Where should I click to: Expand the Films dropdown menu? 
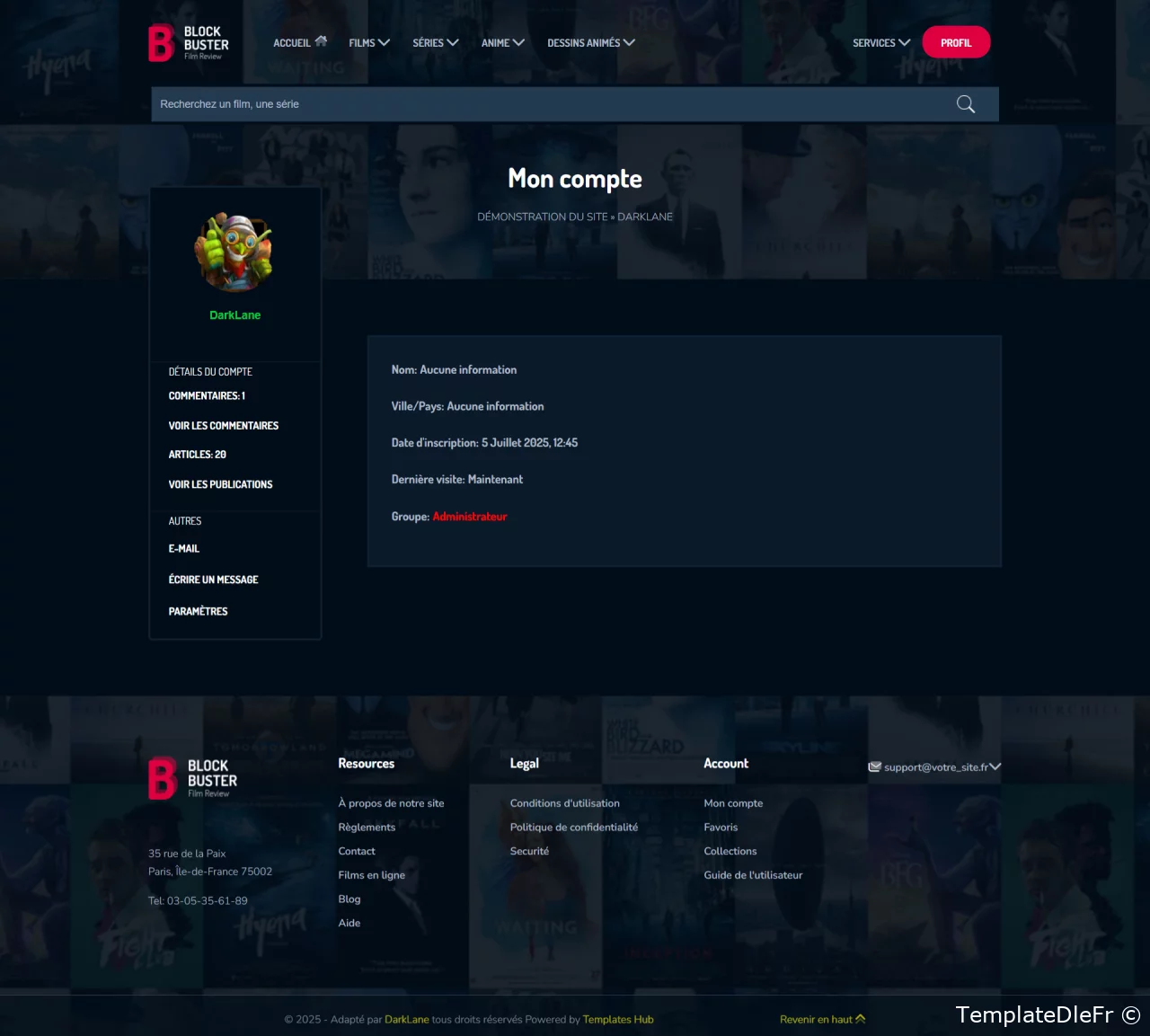(x=368, y=42)
